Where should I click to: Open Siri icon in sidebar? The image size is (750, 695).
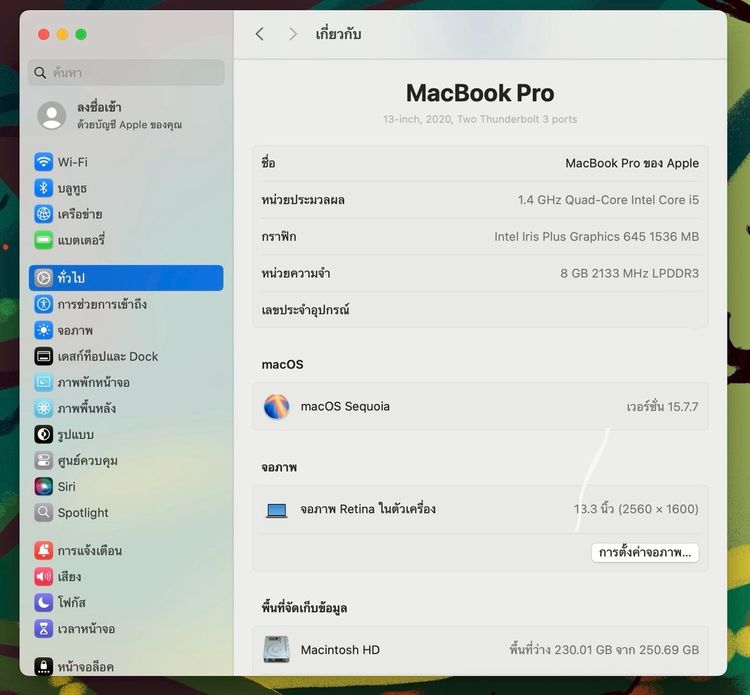pyautogui.click(x=44, y=486)
